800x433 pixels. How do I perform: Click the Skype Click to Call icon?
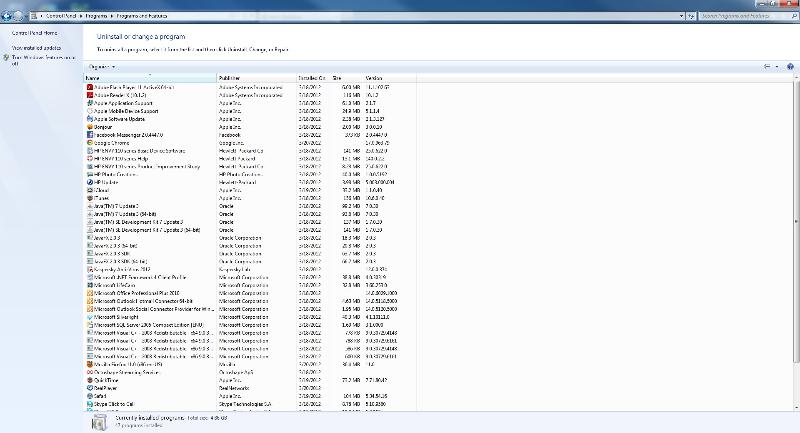click(90, 404)
